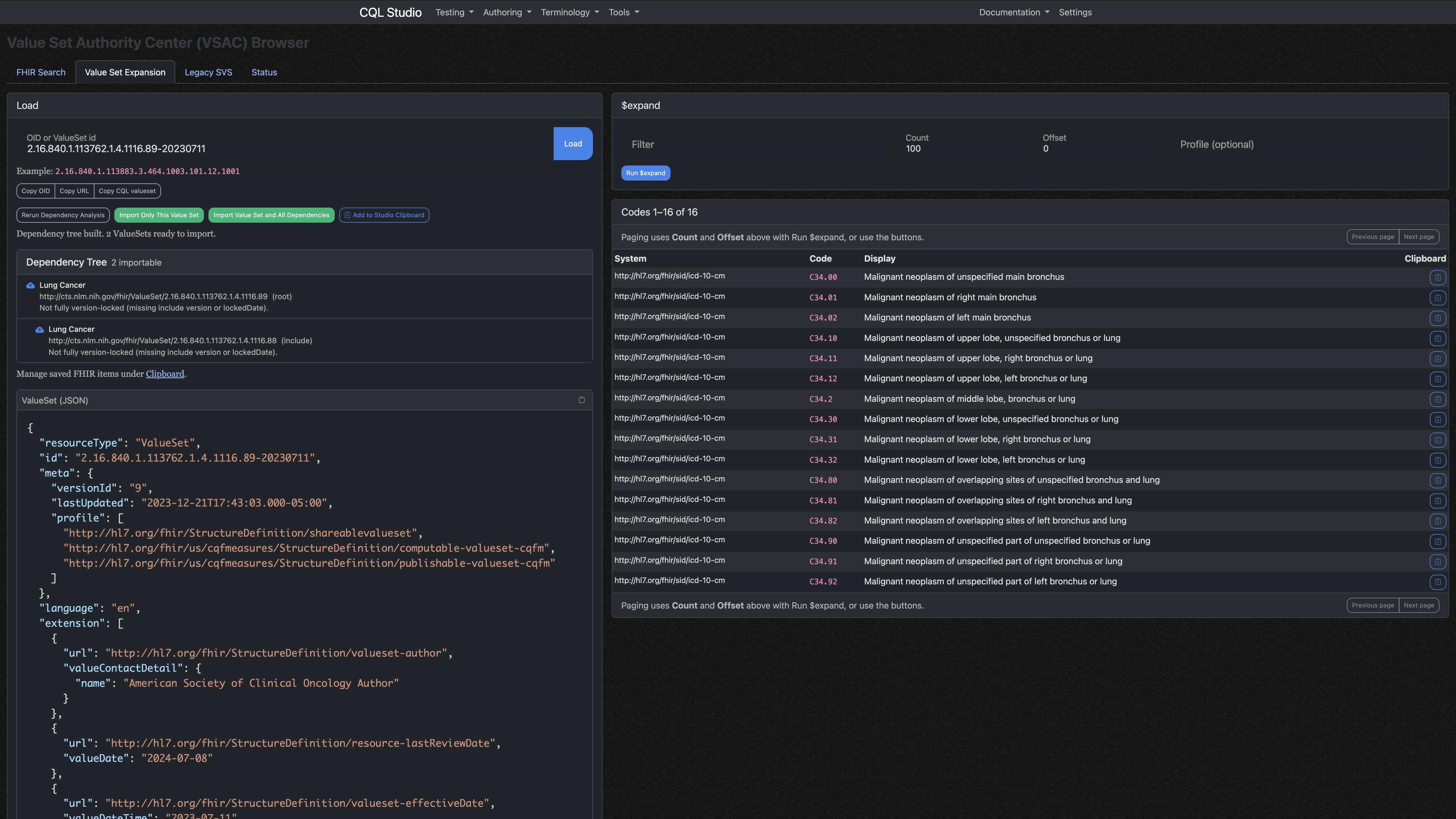Viewport: 1456px width, 819px height.
Task: Open the Documentation dropdown menu
Action: [x=1014, y=13]
